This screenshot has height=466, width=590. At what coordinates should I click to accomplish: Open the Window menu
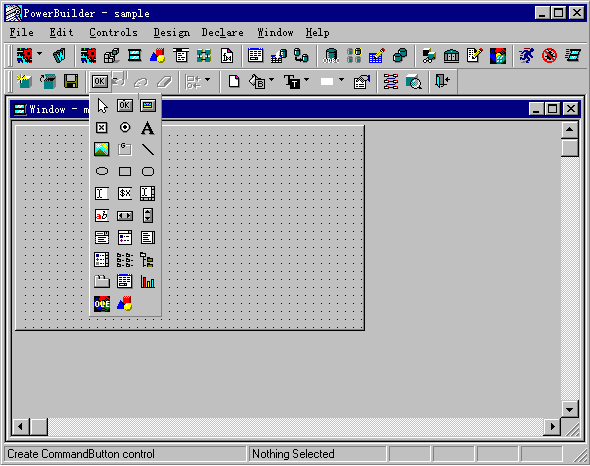click(x=275, y=33)
